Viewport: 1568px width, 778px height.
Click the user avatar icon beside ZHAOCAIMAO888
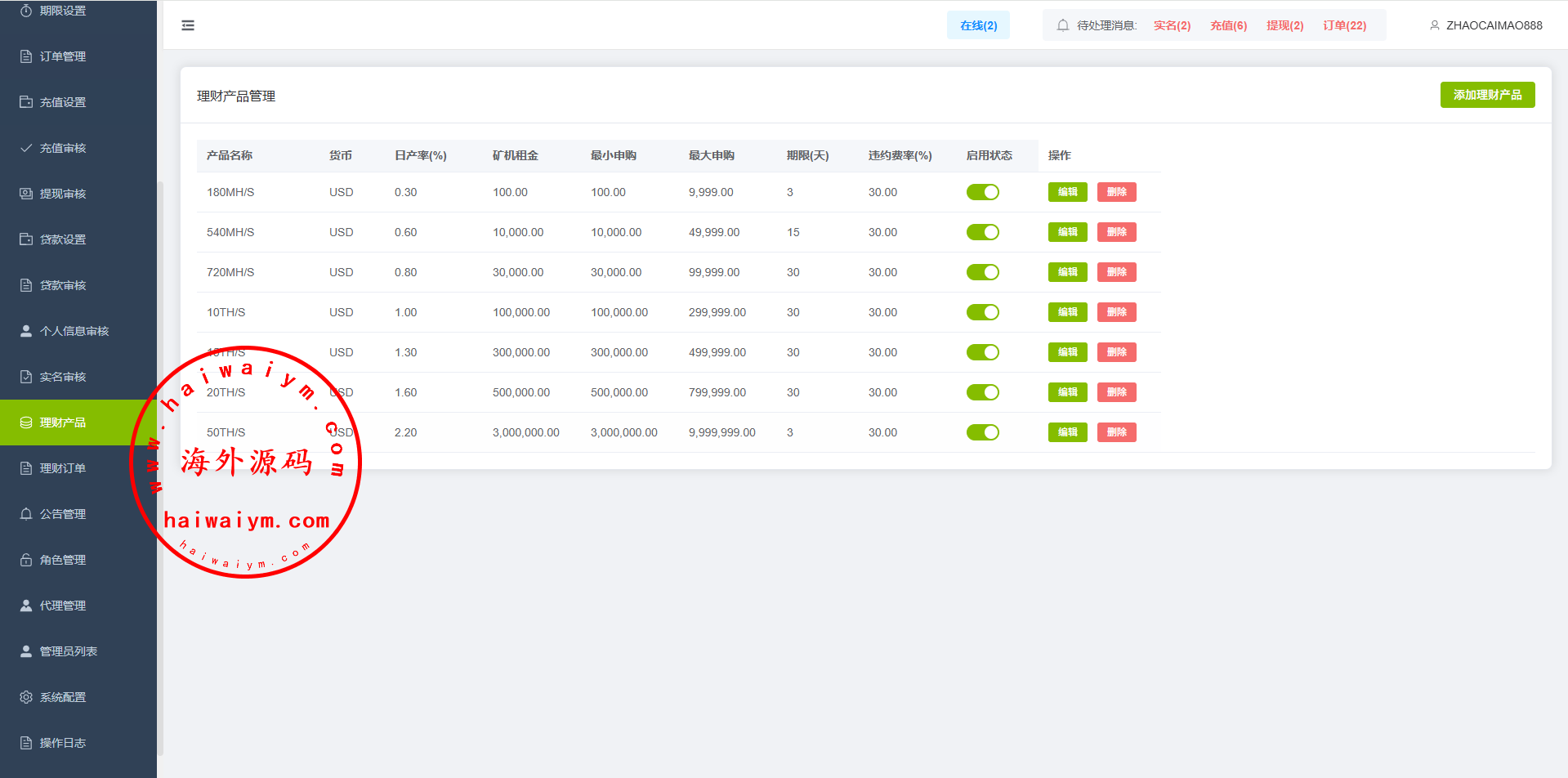pyautogui.click(x=1434, y=25)
